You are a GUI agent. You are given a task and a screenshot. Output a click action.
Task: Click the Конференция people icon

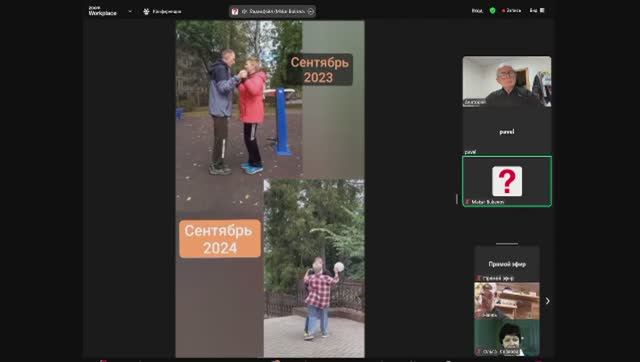click(146, 11)
